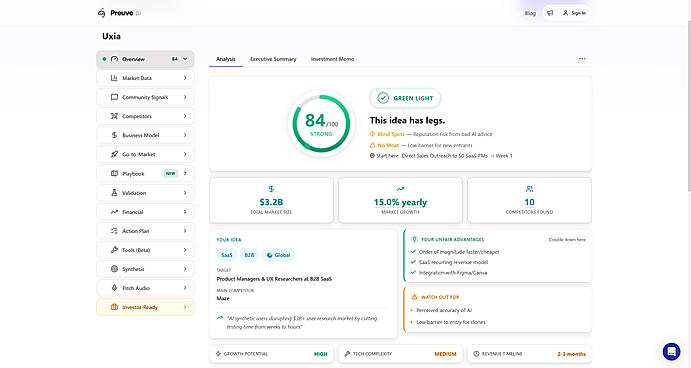Open the Blog link
Screen dimensions: 691x368
530,13
